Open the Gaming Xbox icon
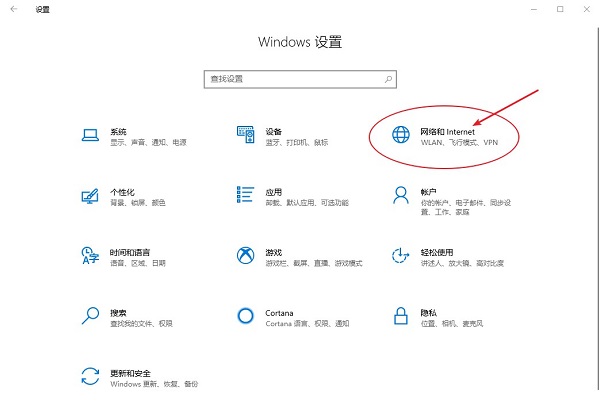Screen dimensions: 600x409 coord(245,255)
